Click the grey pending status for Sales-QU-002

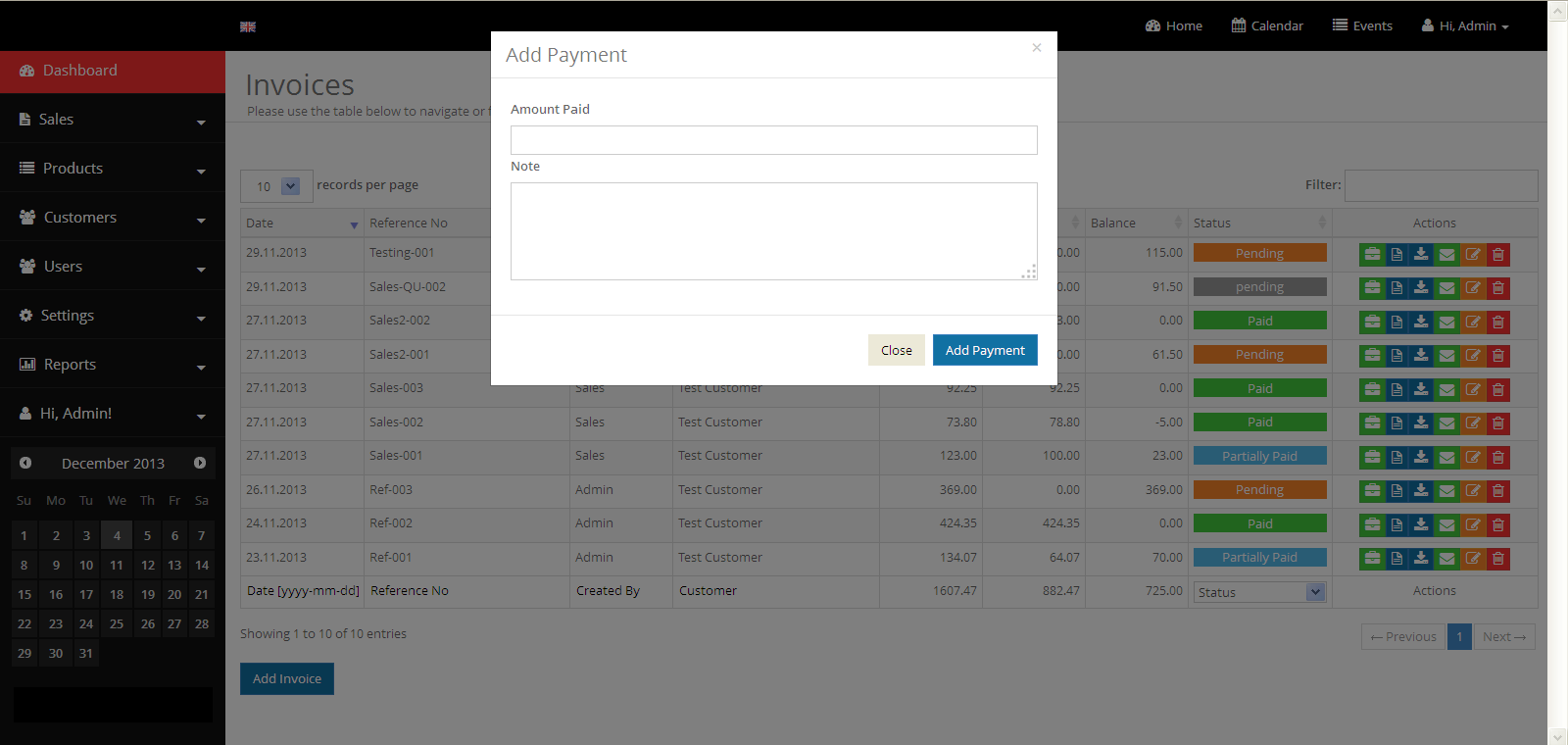pos(1260,287)
